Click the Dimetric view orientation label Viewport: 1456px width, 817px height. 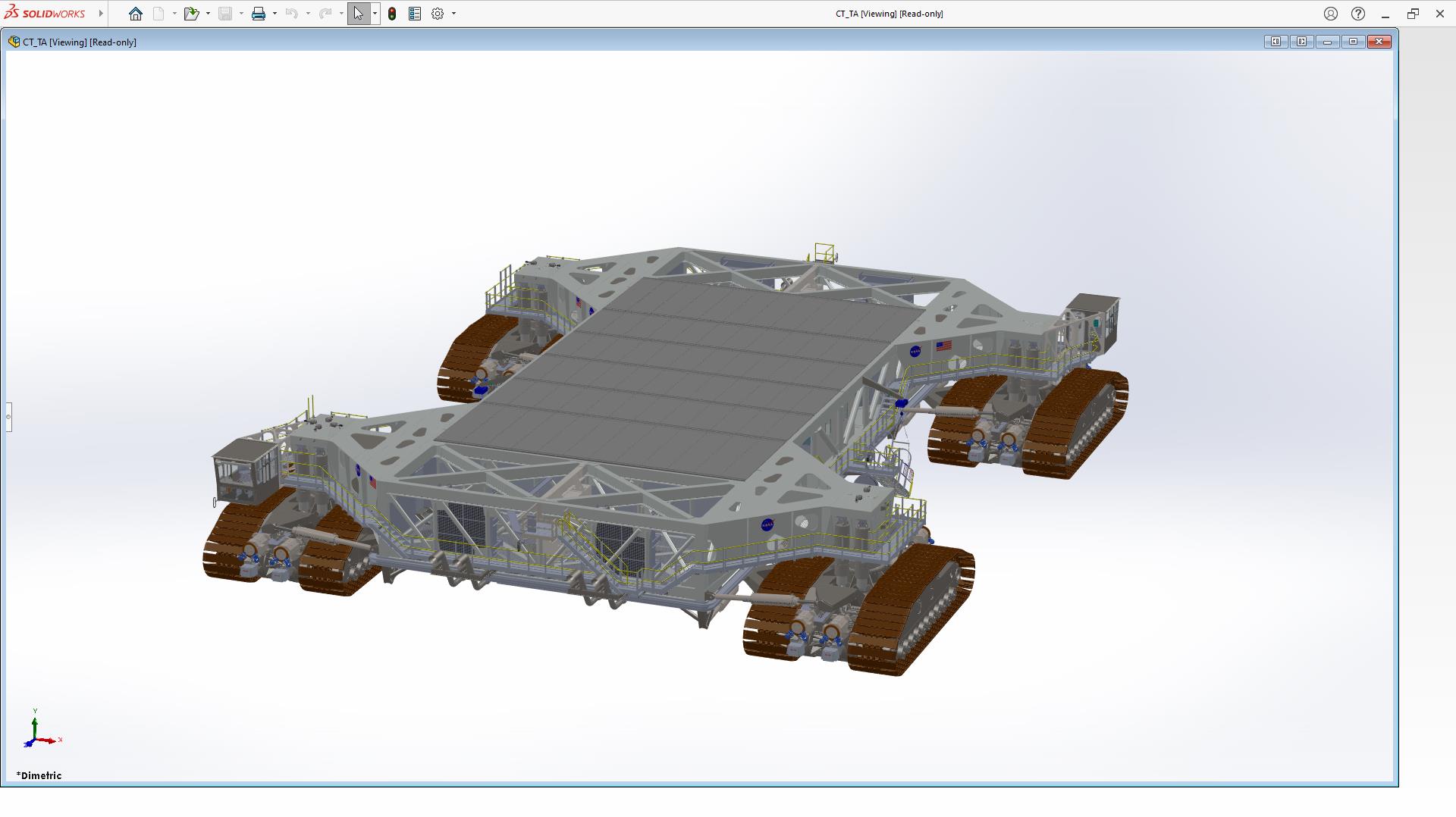(39, 775)
